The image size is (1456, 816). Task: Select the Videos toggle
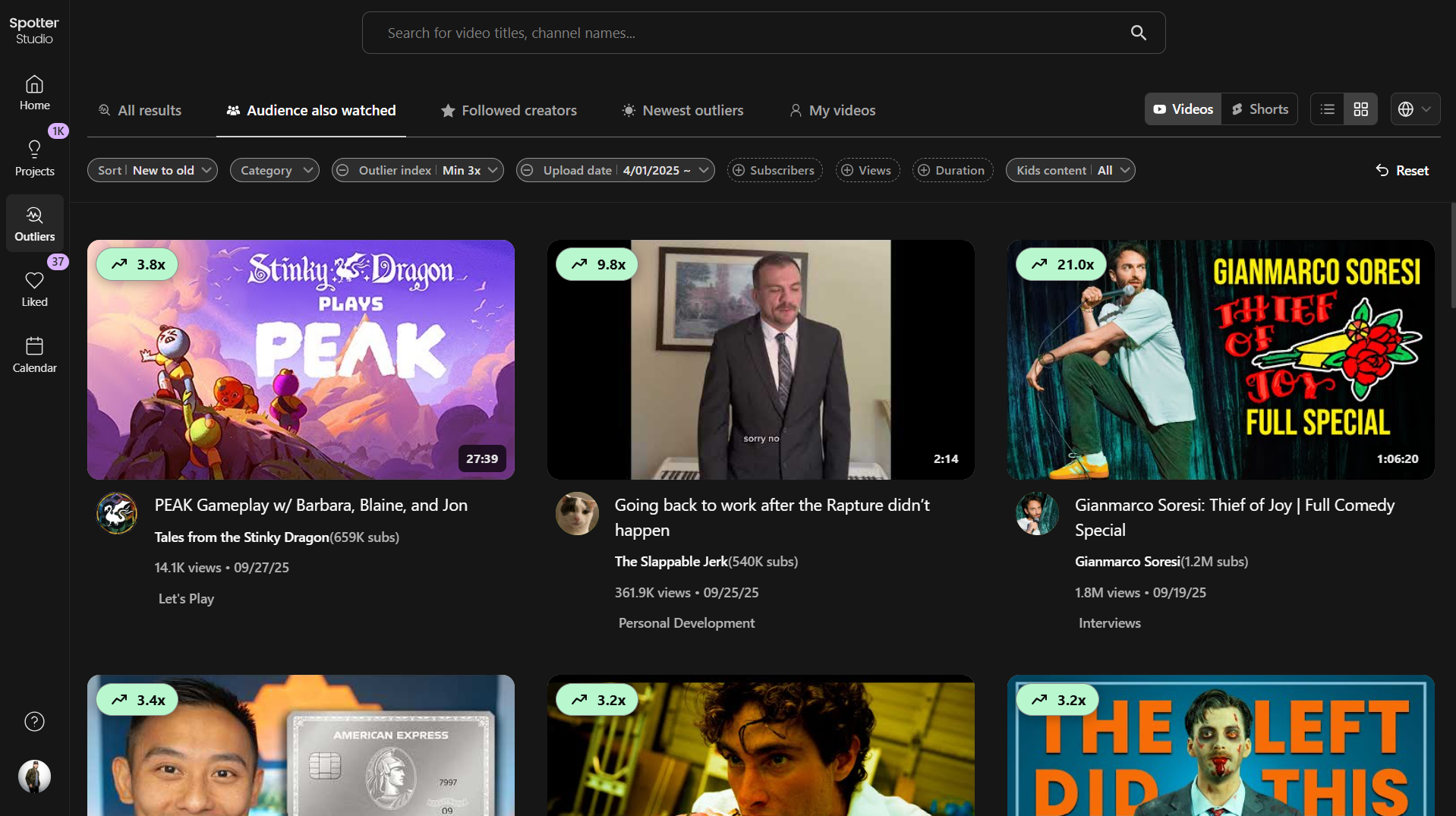click(1183, 109)
